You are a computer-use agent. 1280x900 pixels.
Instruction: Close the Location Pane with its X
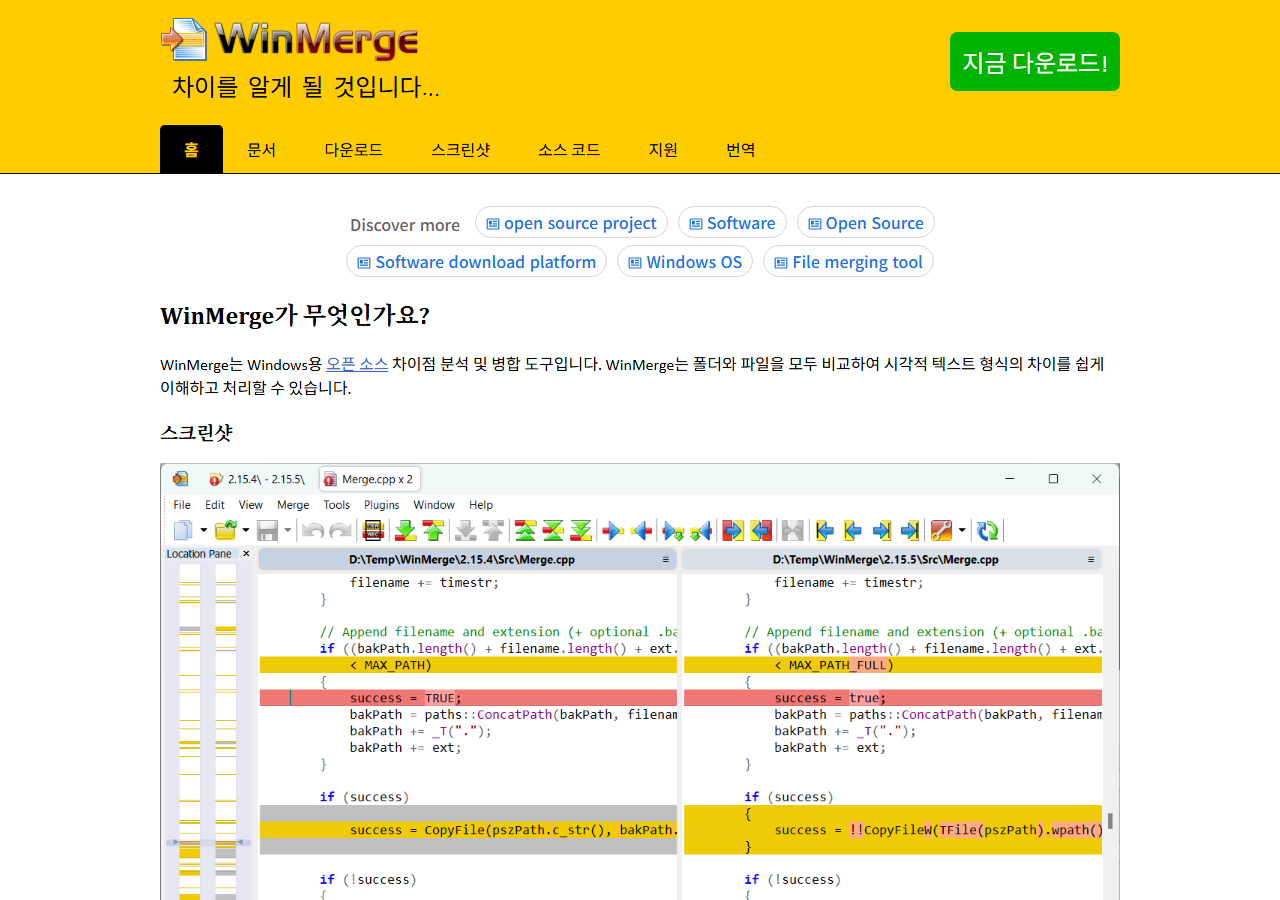point(246,554)
